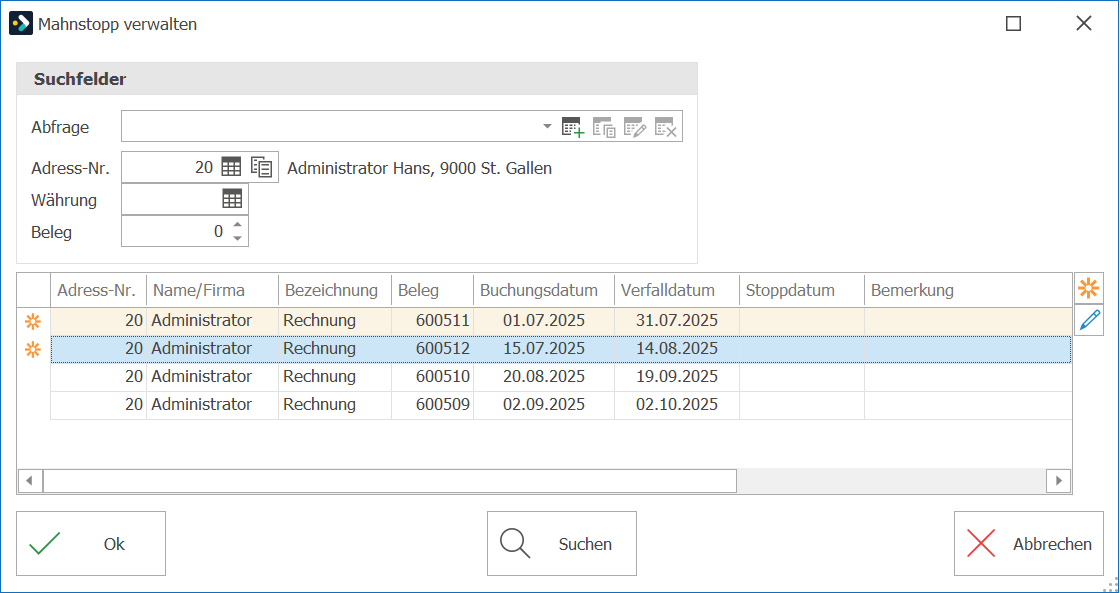Click the horizontal scrollbar left arrow
The height and width of the screenshot is (593, 1120).
(x=29, y=481)
